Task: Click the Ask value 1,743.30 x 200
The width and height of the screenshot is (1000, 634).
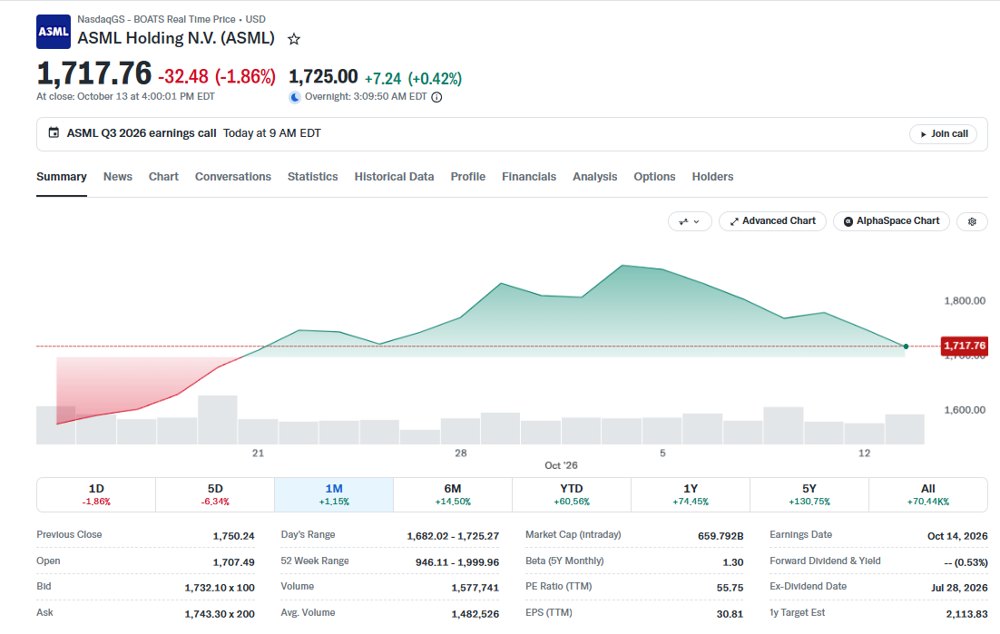Action: coord(219,614)
